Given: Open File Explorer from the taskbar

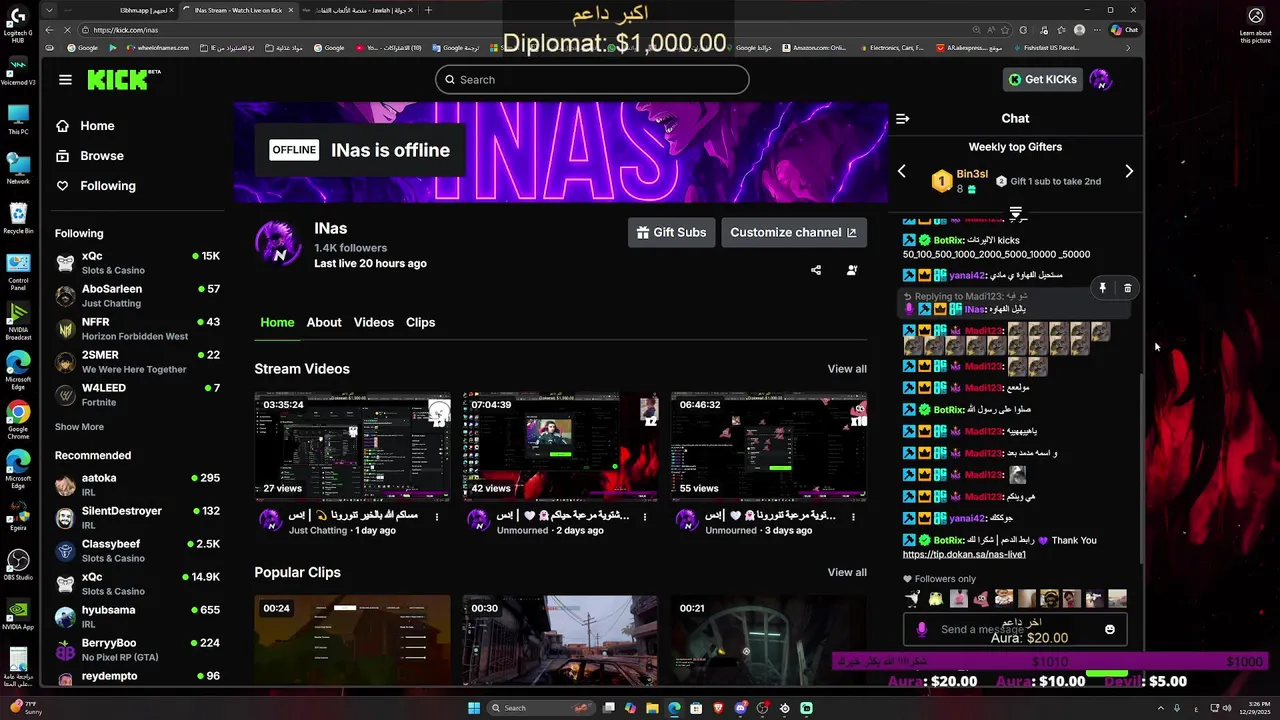Looking at the screenshot, I should 652,708.
